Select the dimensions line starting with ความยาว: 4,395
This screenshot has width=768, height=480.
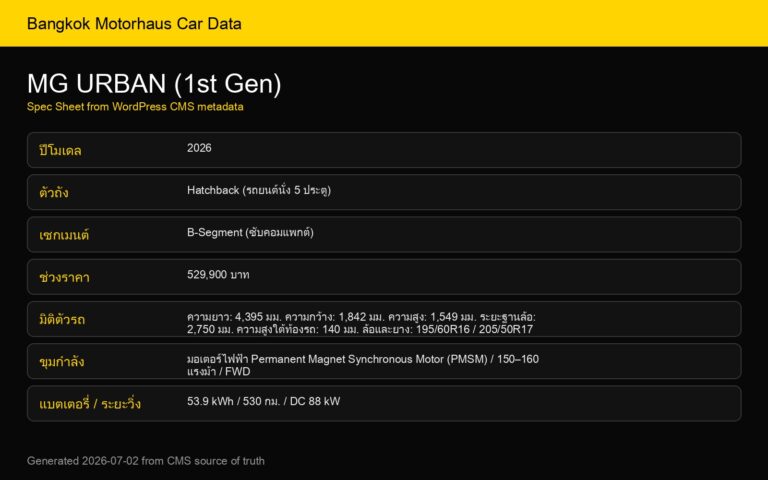[361, 317]
